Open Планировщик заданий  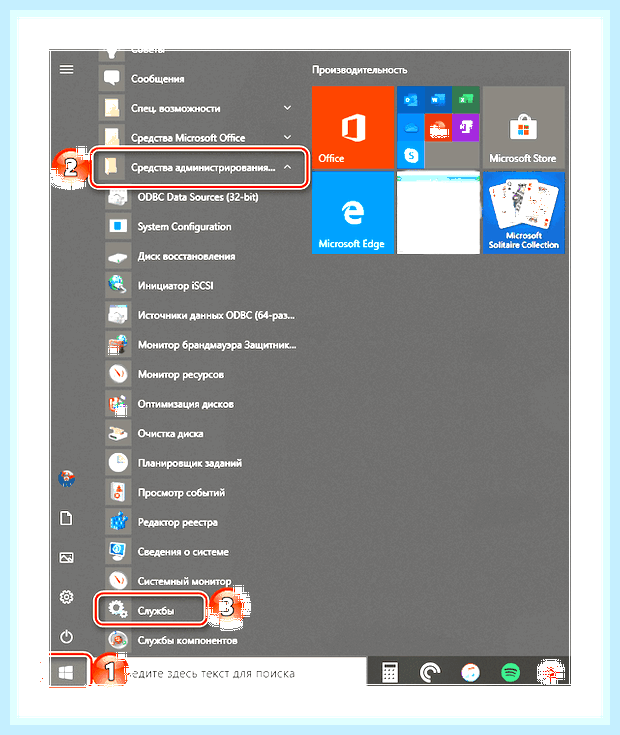200,463
